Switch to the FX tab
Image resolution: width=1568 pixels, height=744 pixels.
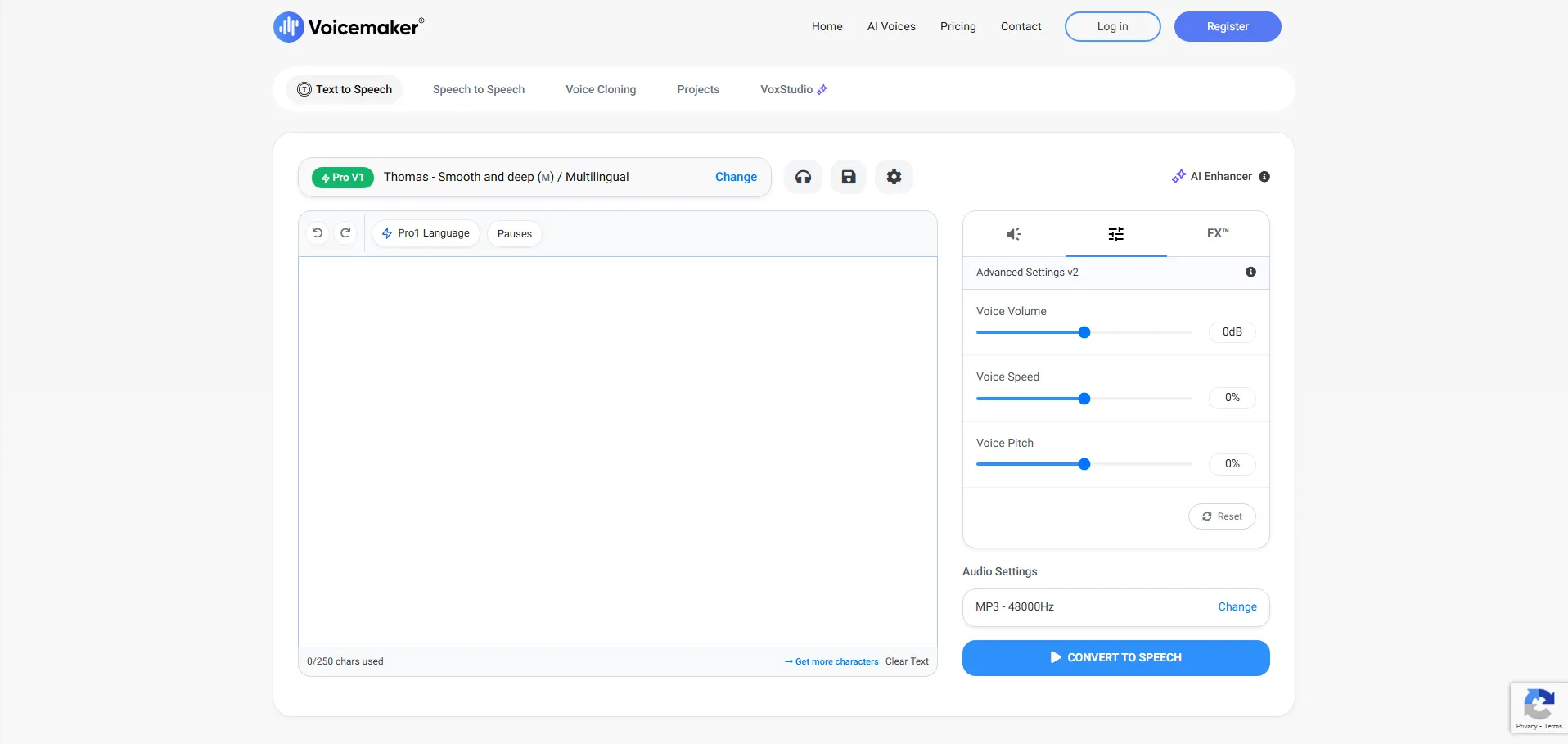(x=1218, y=234)
